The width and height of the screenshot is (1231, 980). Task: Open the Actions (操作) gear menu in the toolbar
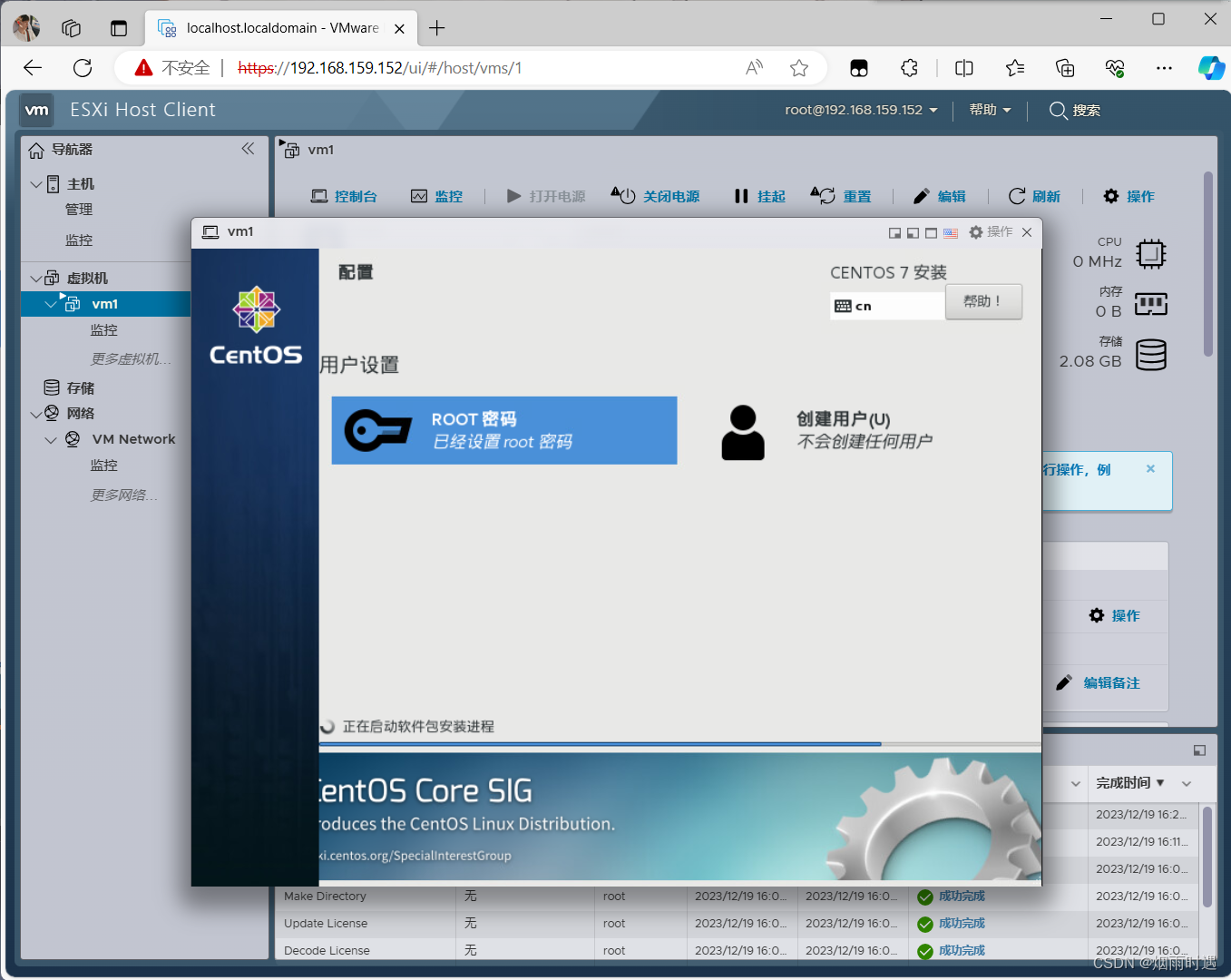[x=1129, y=196]
